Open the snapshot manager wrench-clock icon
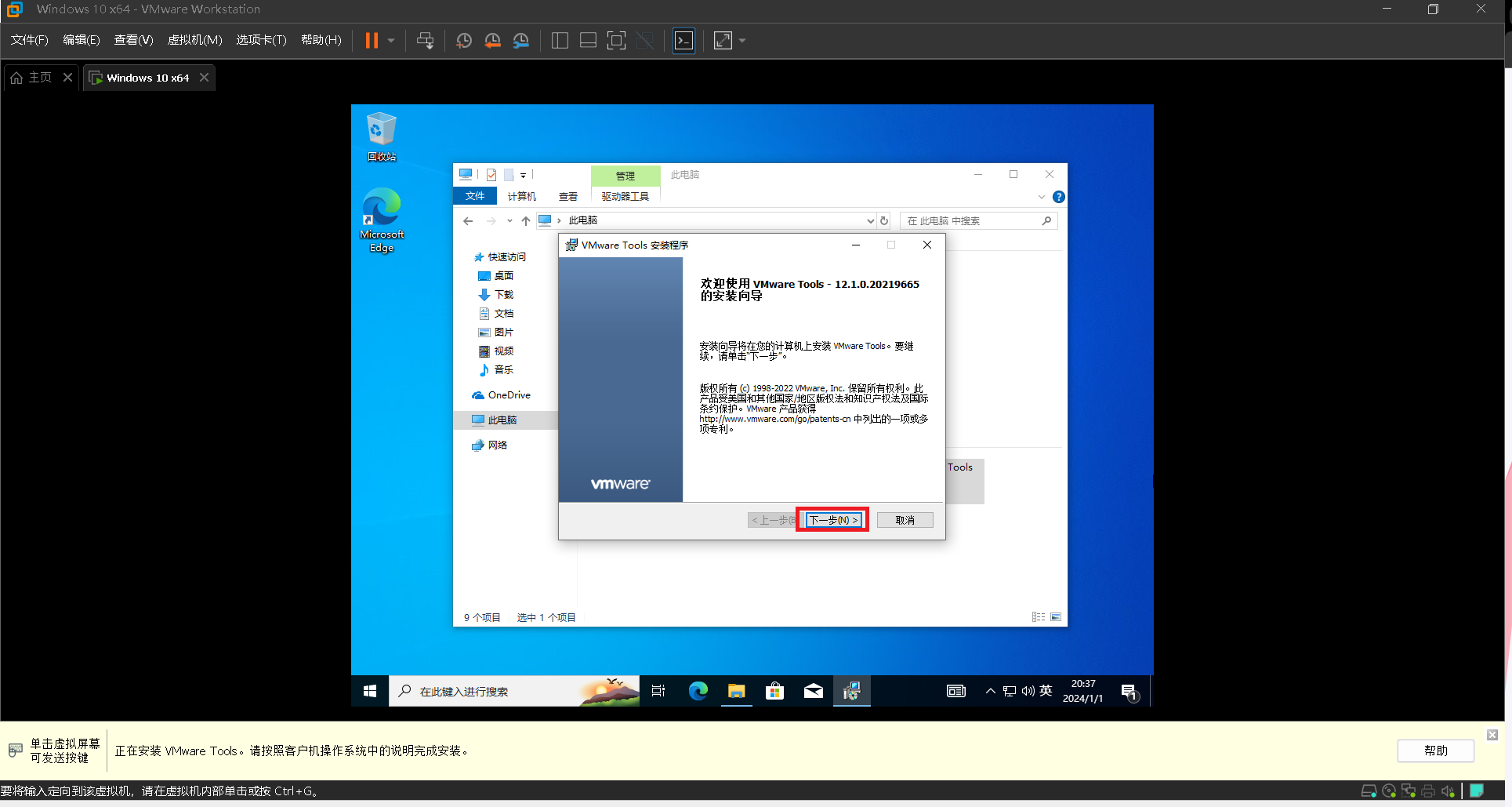This screenshot has height=807, width=1512. pyautogui.click(x=521, y=40)
